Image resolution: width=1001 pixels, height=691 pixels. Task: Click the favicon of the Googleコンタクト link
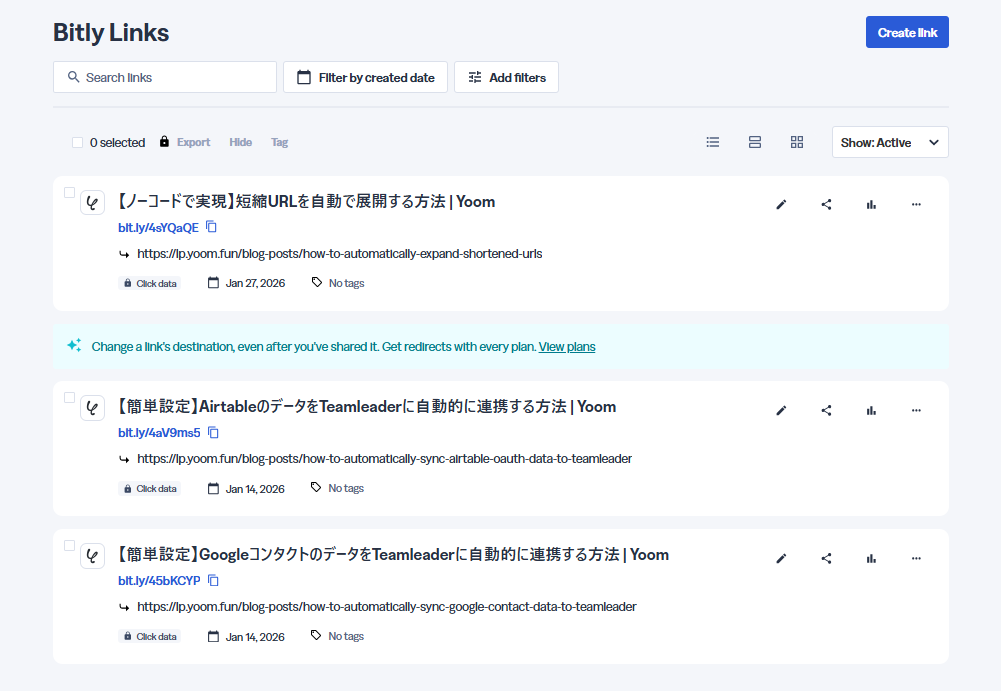[x=93, y=556]
